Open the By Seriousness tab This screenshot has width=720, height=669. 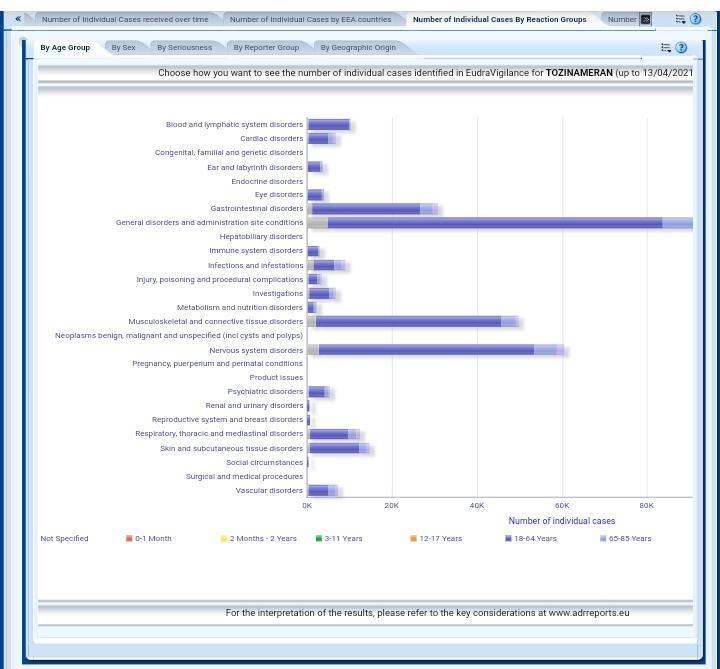(x=184, y=47)
